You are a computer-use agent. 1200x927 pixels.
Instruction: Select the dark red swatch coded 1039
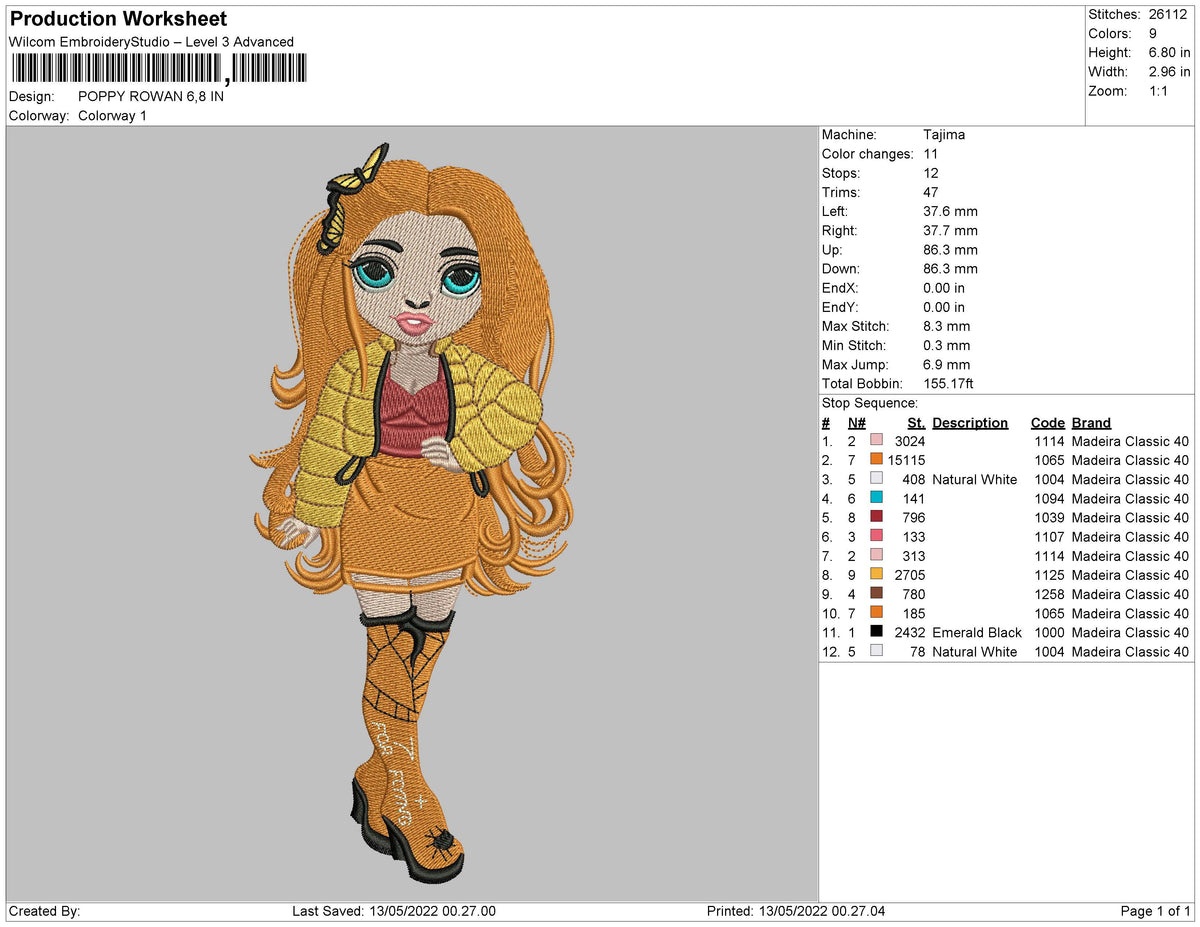(877, 517)
